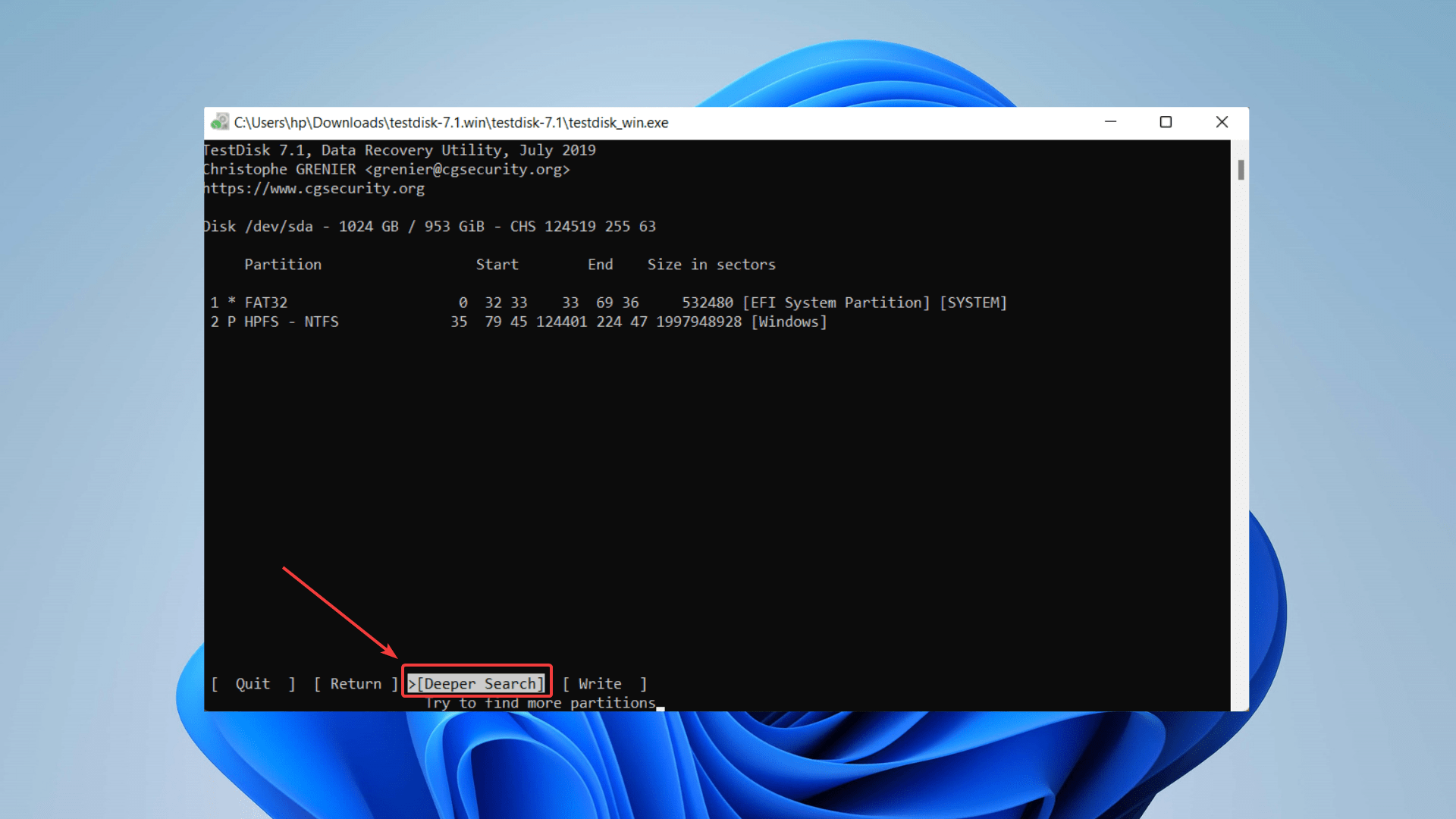
Task: Select the Write partition table option
Action: [x=601, y=683]
